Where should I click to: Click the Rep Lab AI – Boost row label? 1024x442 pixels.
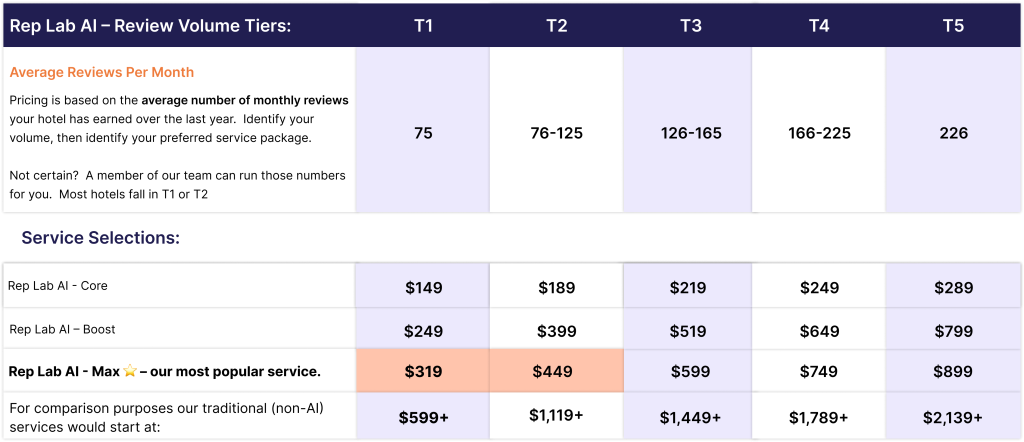[62, 329]
